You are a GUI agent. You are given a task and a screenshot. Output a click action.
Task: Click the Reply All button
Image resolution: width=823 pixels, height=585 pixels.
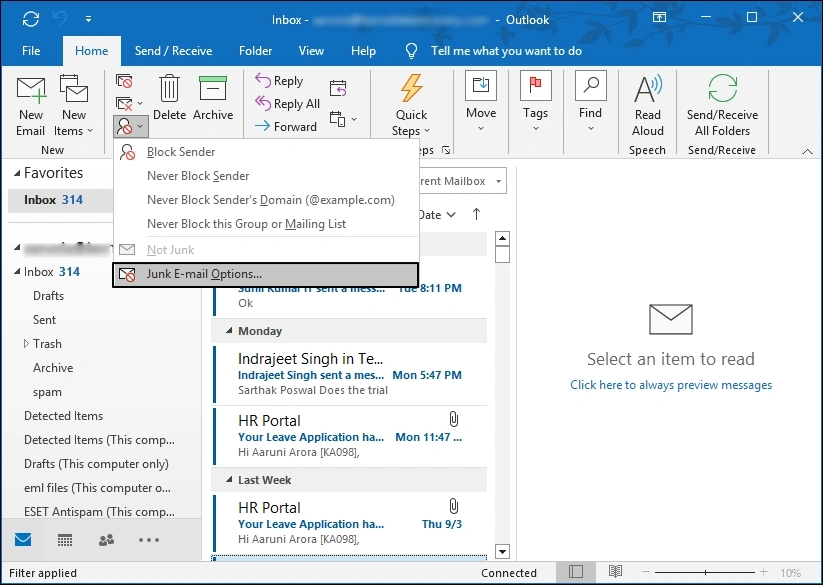pos(287,103)
